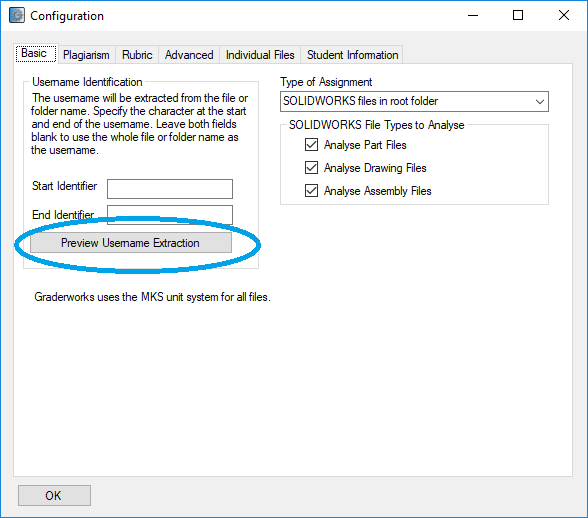Uncheck Analyse Part Files checkbox
The image size is (588, 518).
(x=311, y=144)
